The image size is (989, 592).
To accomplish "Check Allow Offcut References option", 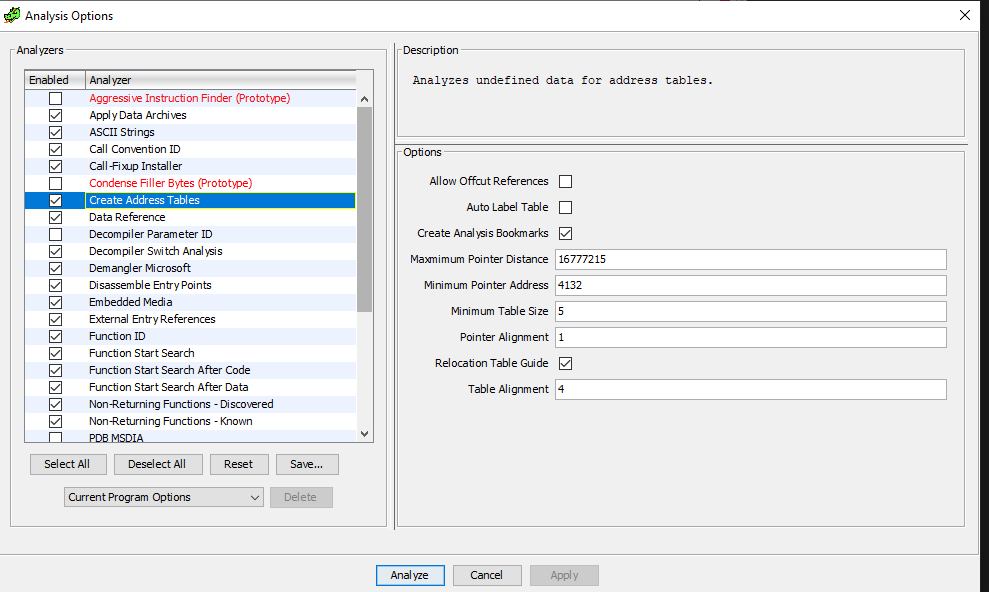I will tap(565, 181).
